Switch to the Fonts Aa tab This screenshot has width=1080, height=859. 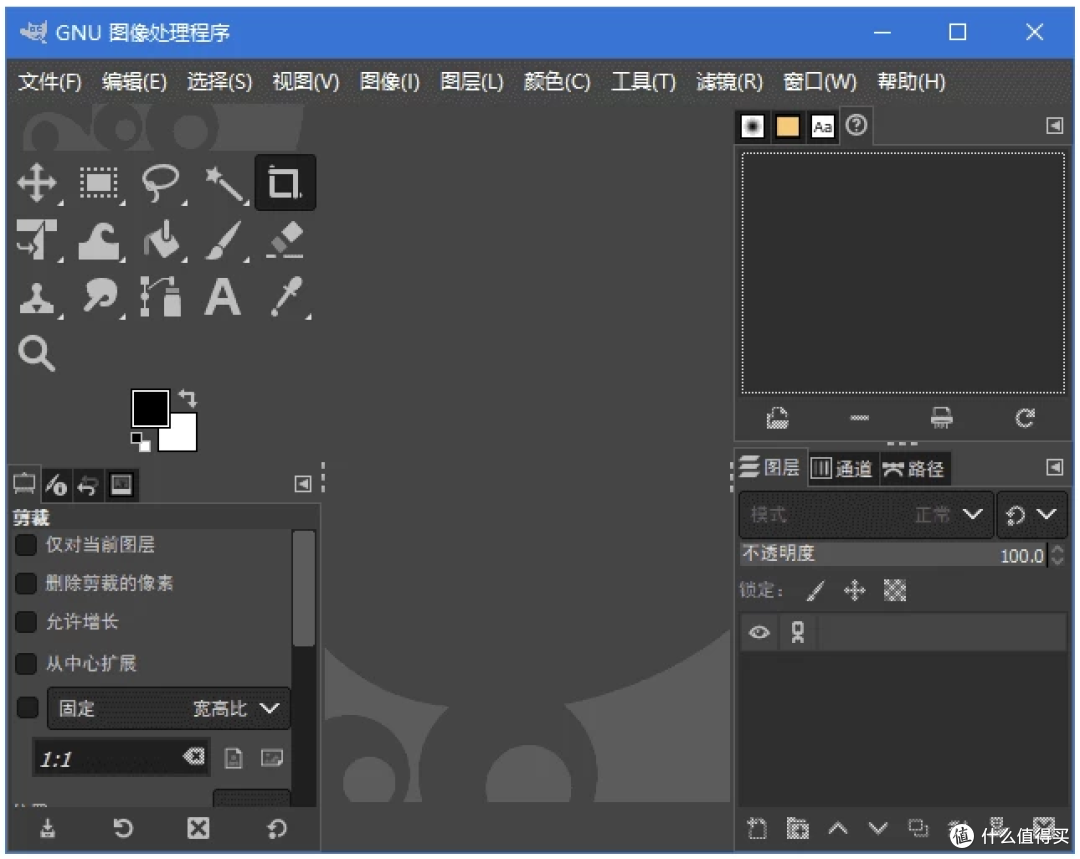[x=822, y=127]
